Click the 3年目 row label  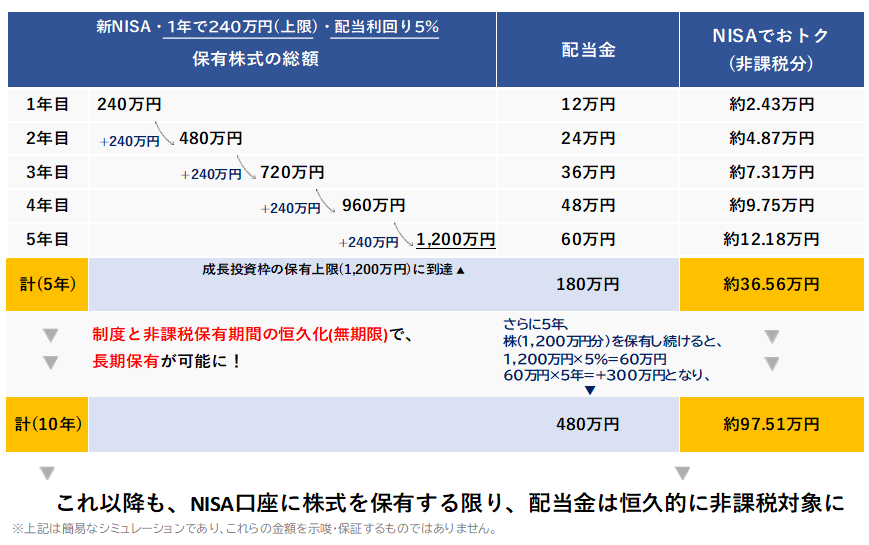pos(47,172)
